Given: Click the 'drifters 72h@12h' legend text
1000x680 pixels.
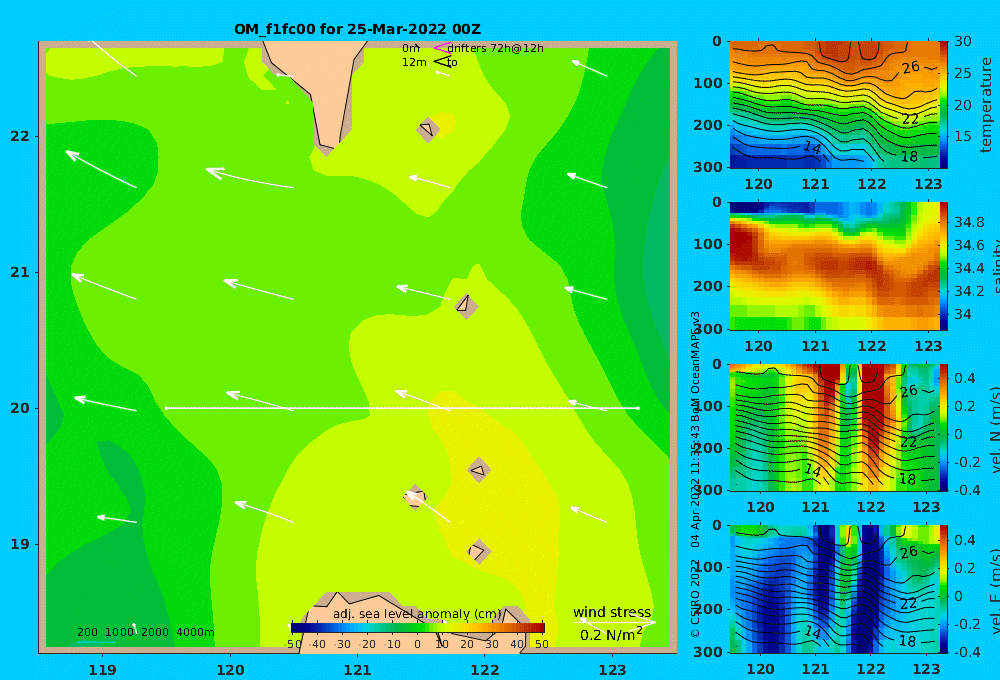Looking at the screenshot, I should click(496, 48).
